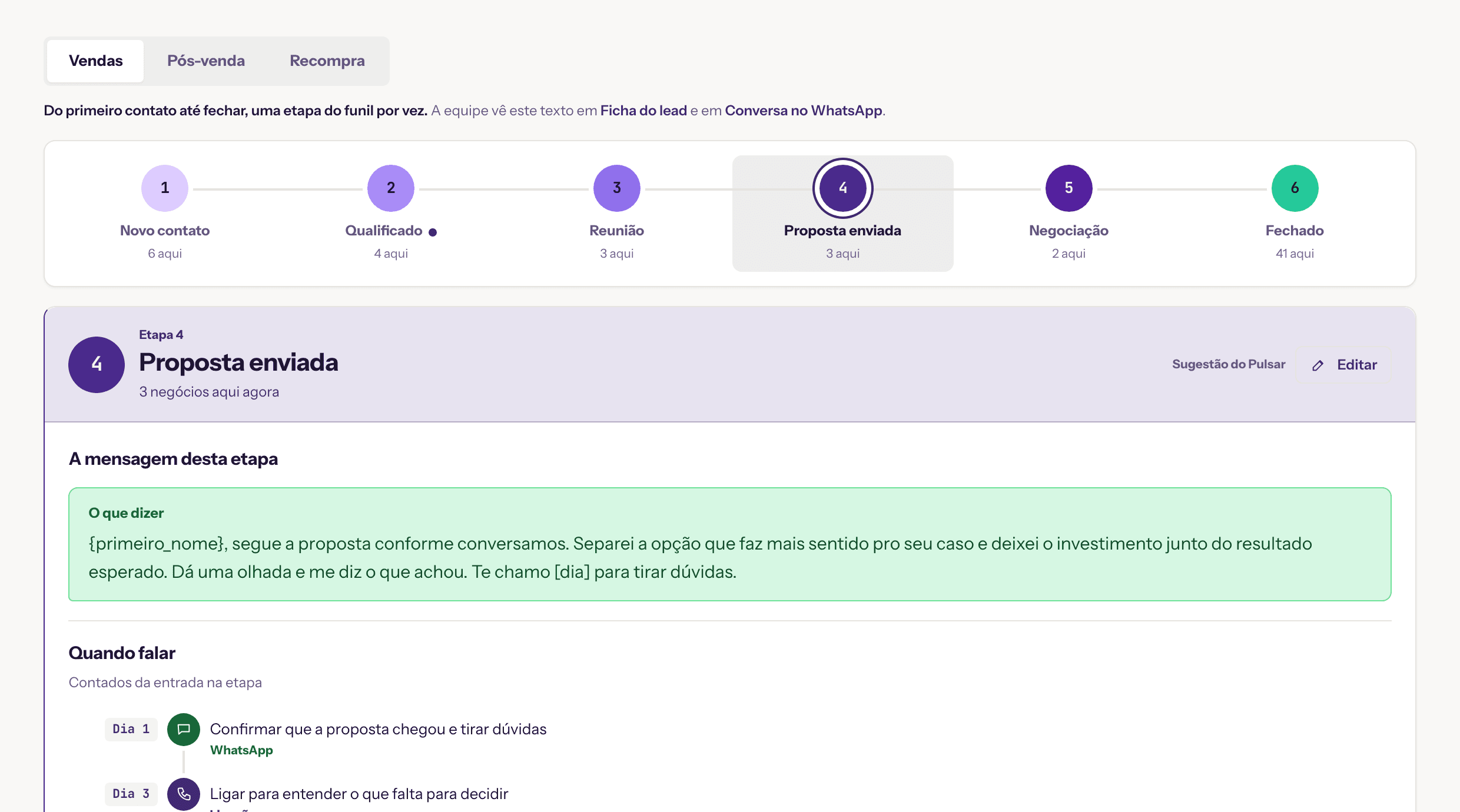Open the Ficha do lead link
The height and width of the screenshot is (812, 1460).
643,111
